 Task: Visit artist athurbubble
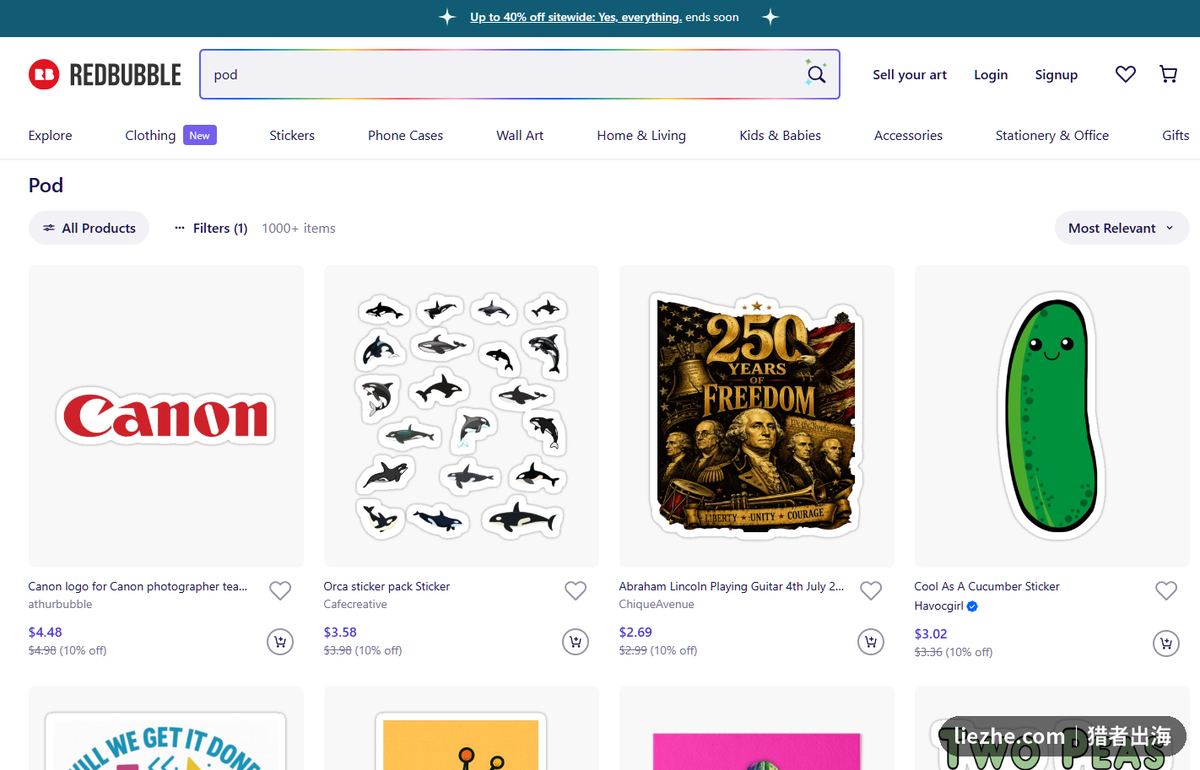(60, 604)
